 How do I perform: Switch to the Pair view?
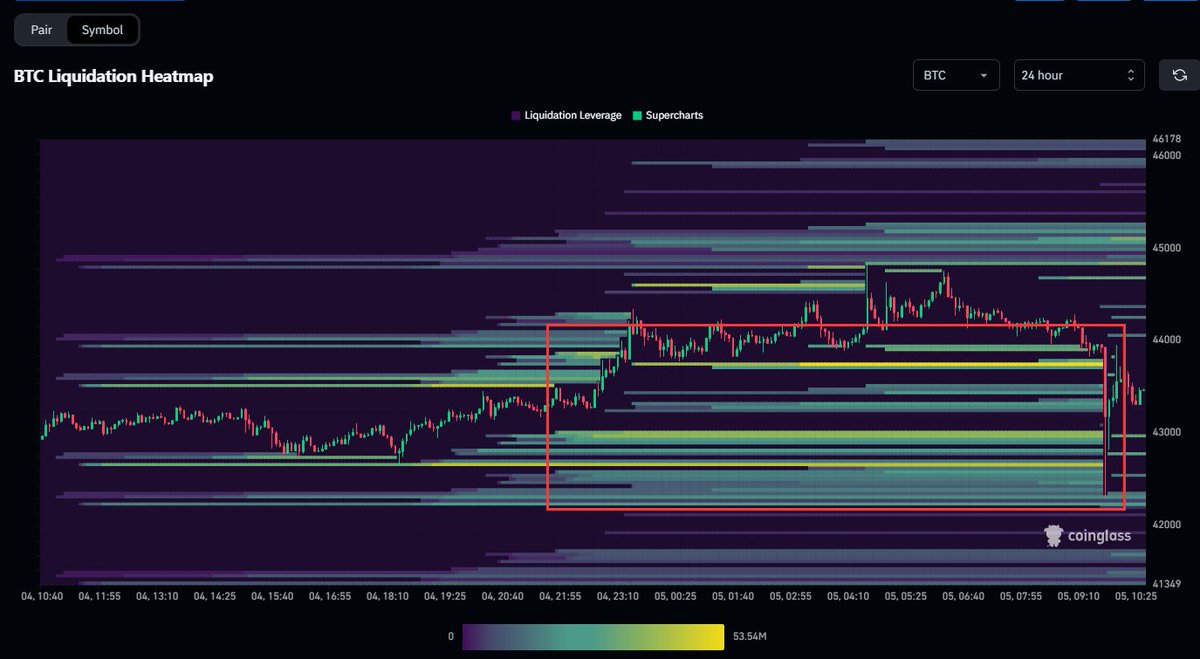[40, 29]
